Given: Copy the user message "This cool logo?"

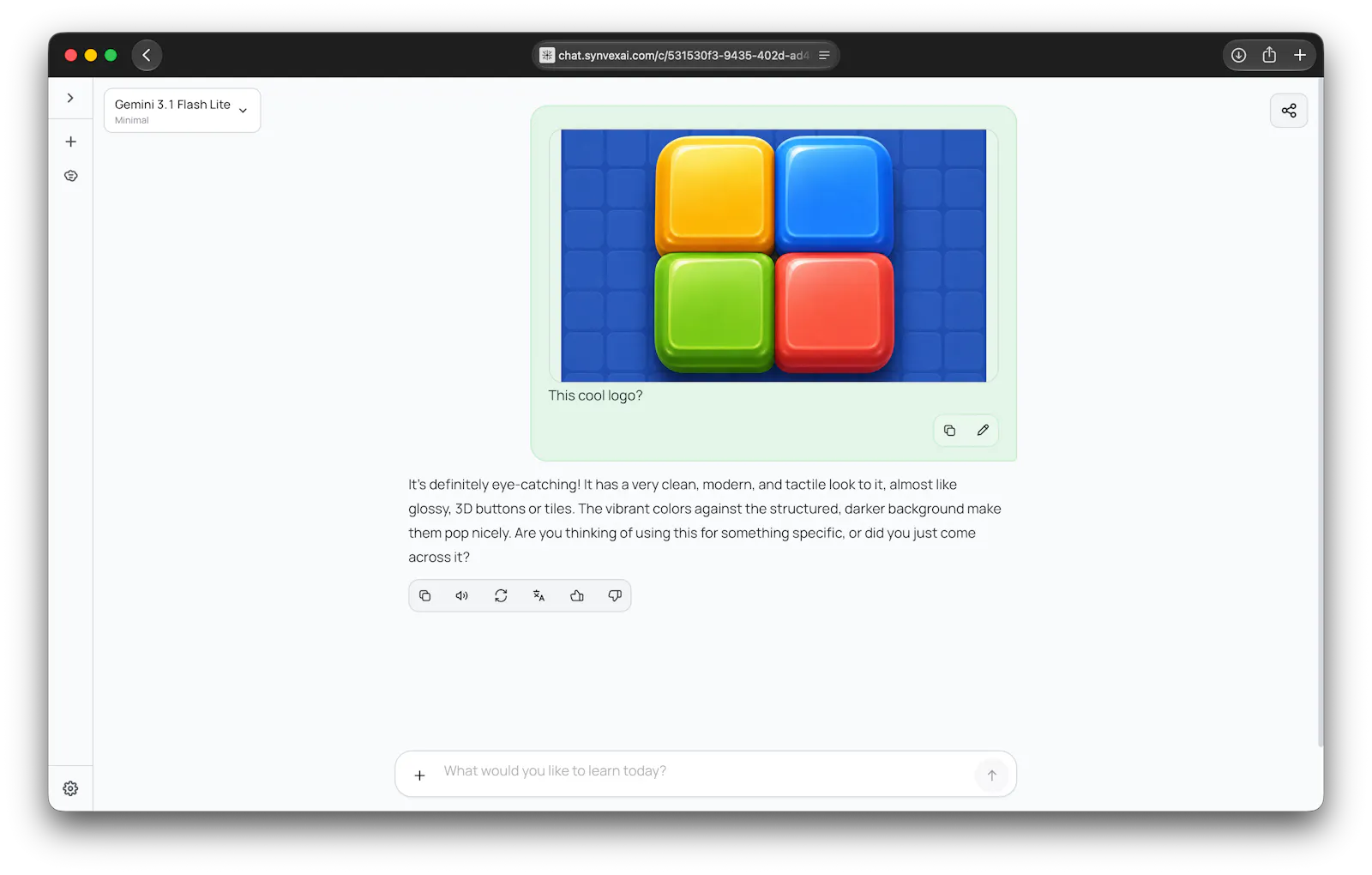Looking at the screenshot, I should [x=949, y=431].
